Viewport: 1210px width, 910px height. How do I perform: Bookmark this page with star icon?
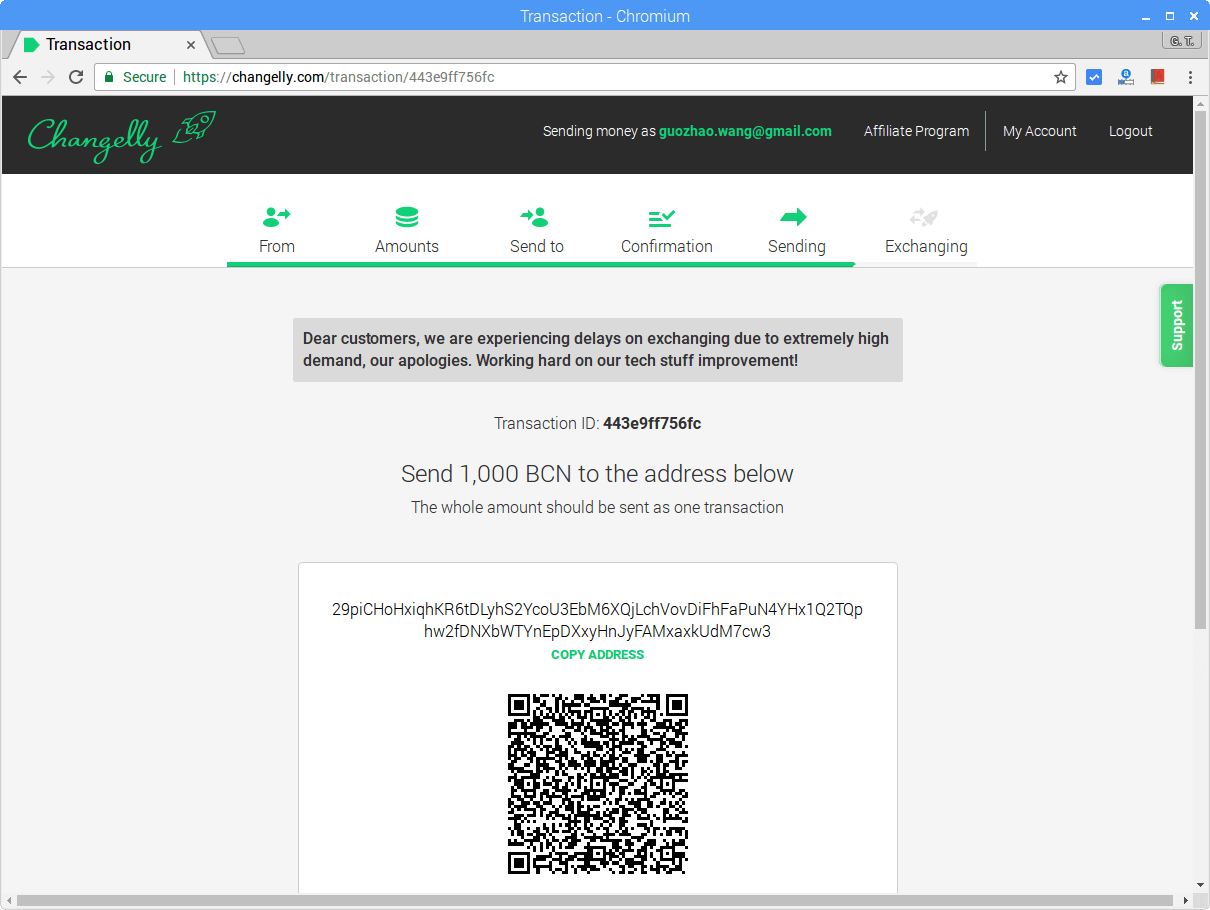pos(1061,77)
